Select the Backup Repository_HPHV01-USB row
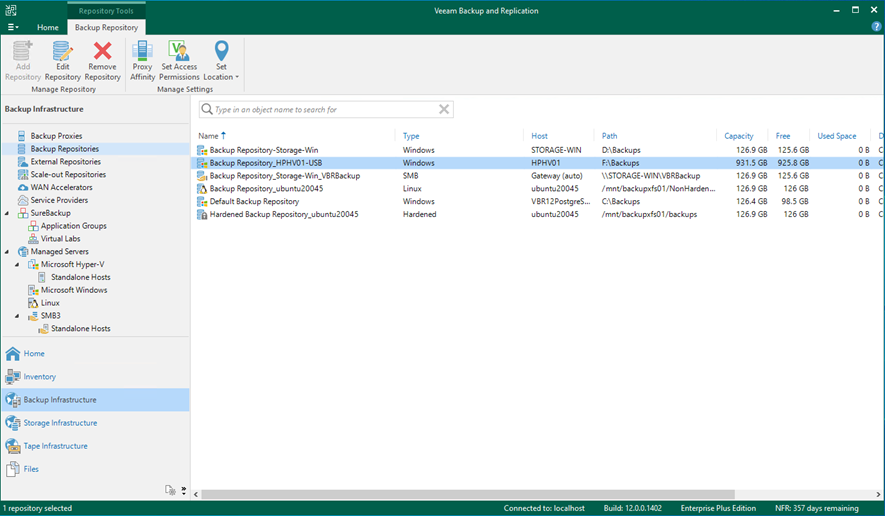The height and width of the screenshot is (516, 885). tap(538, 163)
